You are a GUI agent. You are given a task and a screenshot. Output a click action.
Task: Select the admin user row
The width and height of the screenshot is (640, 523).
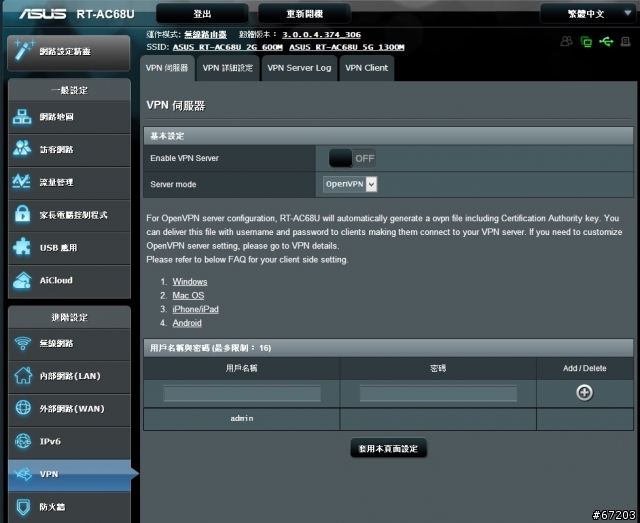point(388,419)
